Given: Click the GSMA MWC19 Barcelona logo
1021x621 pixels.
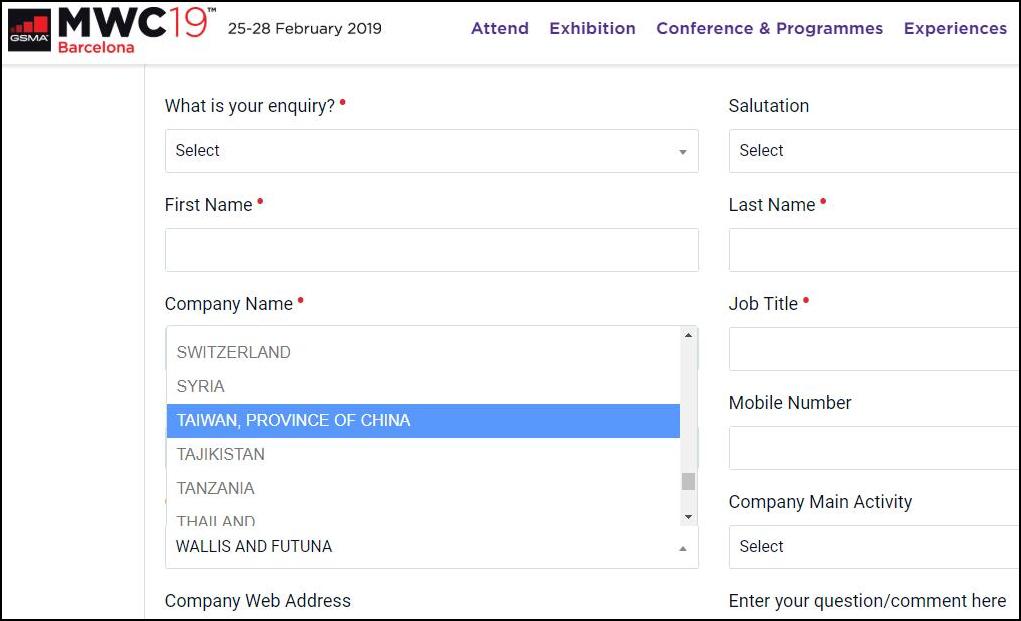Looking at the screenshot, I should (109, 29).
